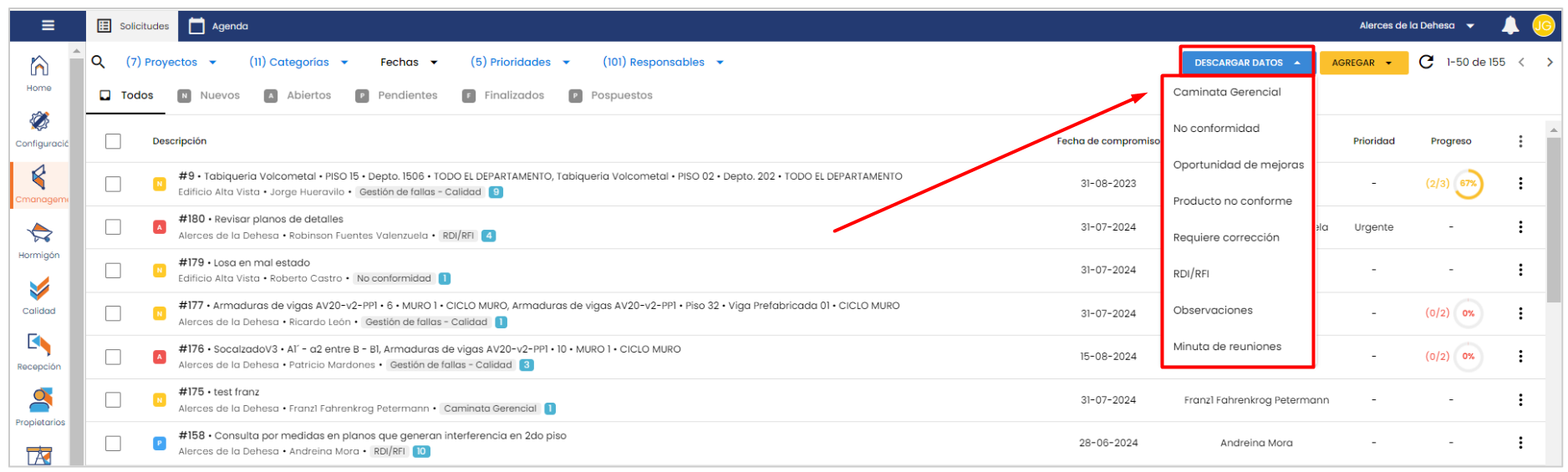
Task: Go to next page of results
Action: 1549,62
